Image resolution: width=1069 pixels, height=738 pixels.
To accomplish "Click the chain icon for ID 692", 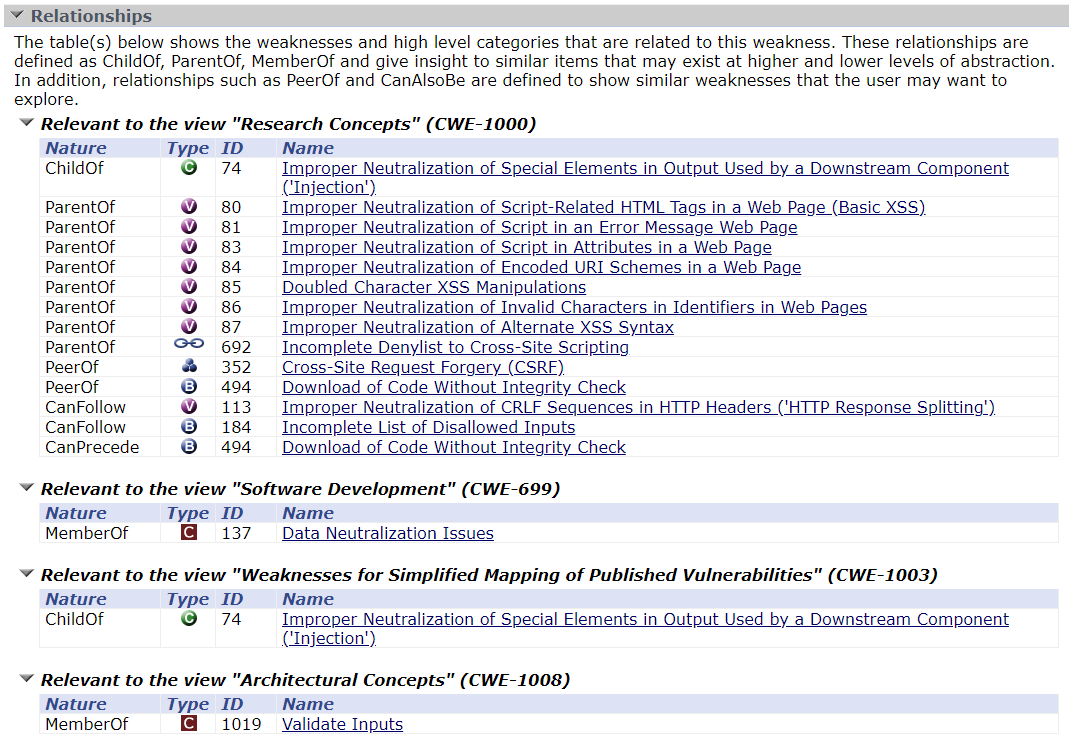I will (x=189, y=344).
